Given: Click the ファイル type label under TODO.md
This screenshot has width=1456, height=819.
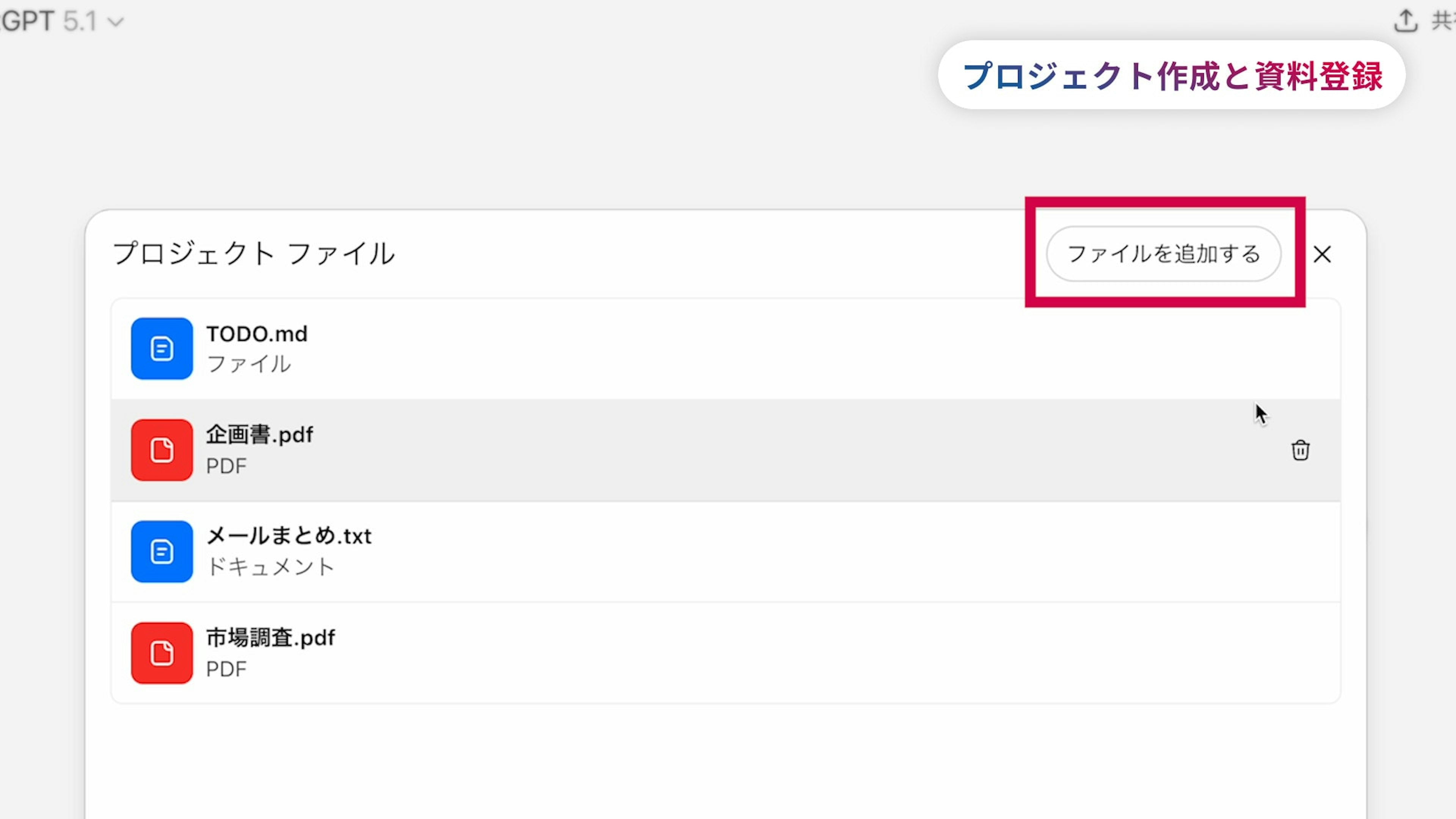Looking at the screenshot, I should click(249, 364).
